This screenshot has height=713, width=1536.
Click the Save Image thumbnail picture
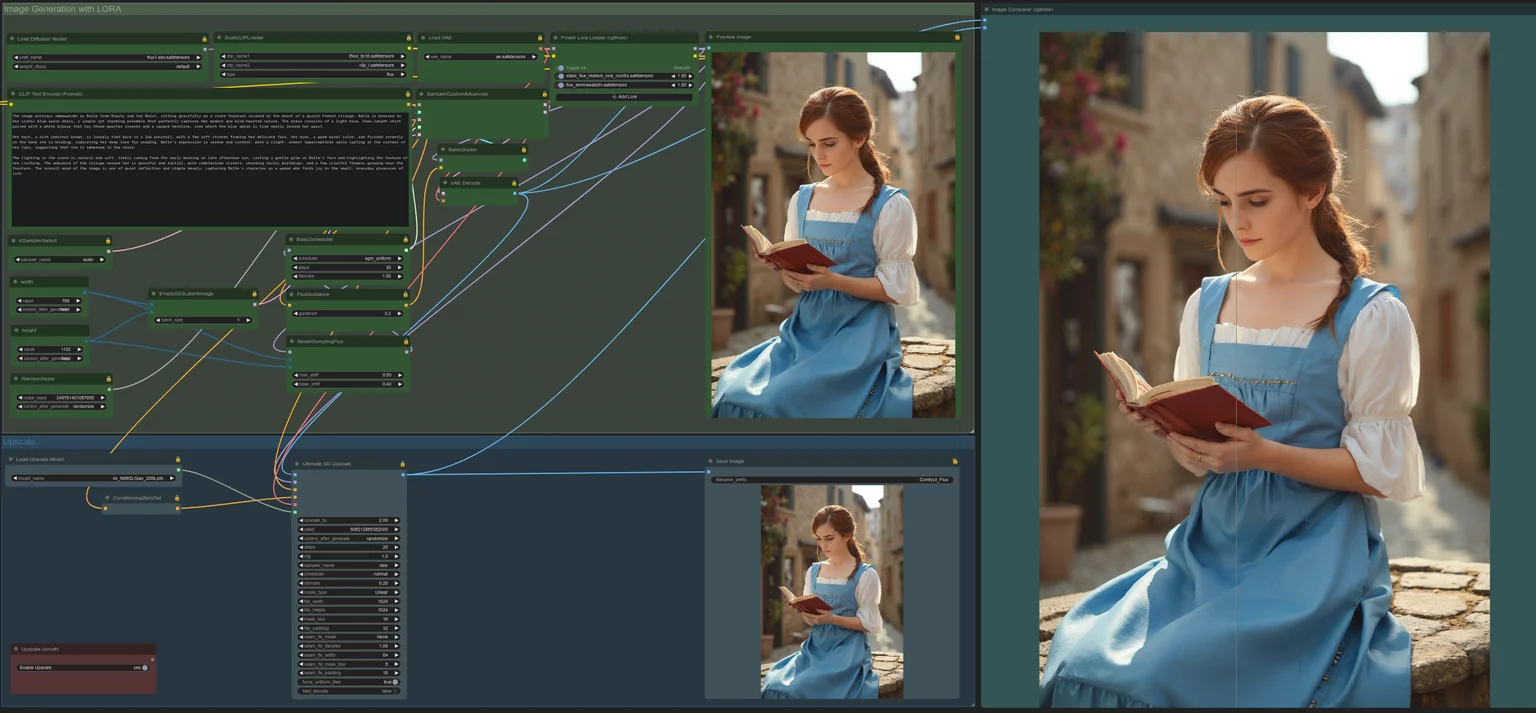[831, 591]
